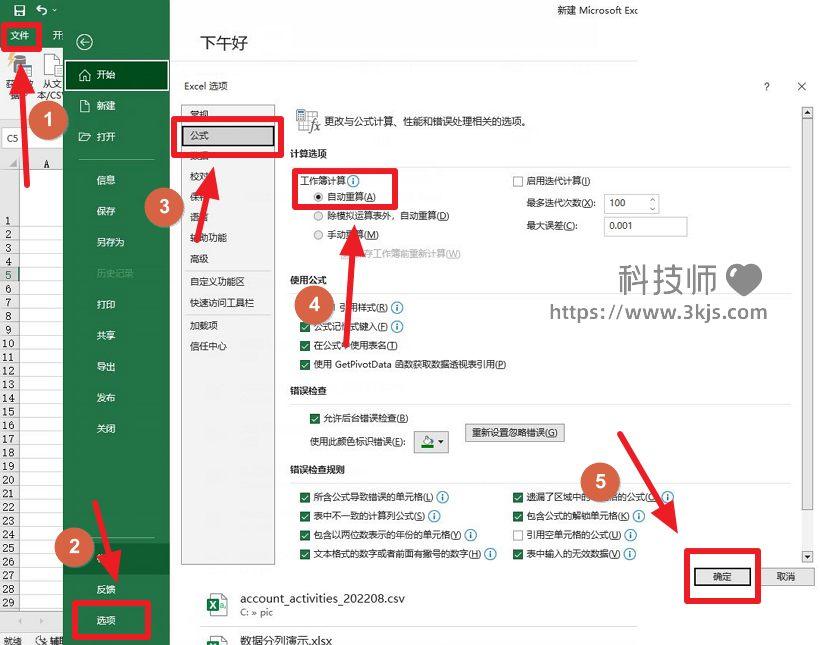Image resolution: width=820 pixels, height=645 pixels.
Task: Click 取消 to discard options
Action: (785, 576)
